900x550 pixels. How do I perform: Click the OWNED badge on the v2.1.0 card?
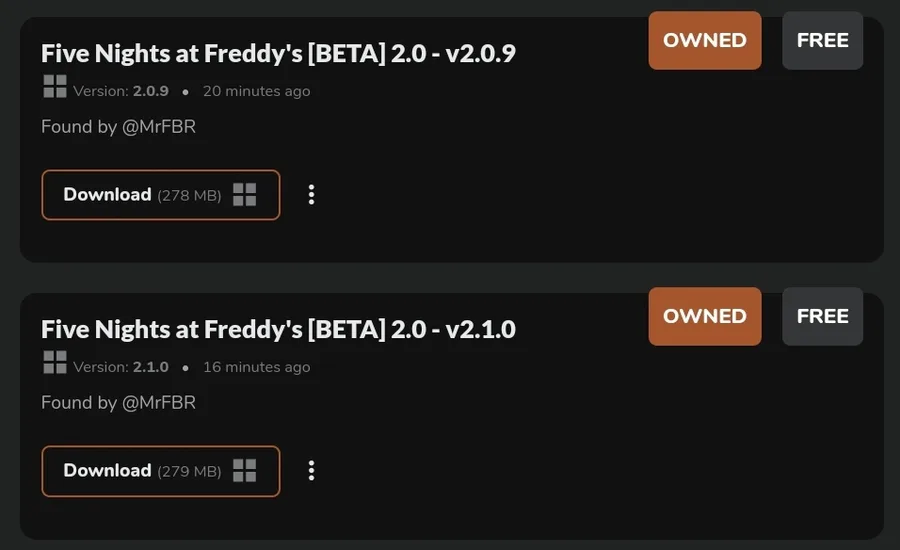705,317
